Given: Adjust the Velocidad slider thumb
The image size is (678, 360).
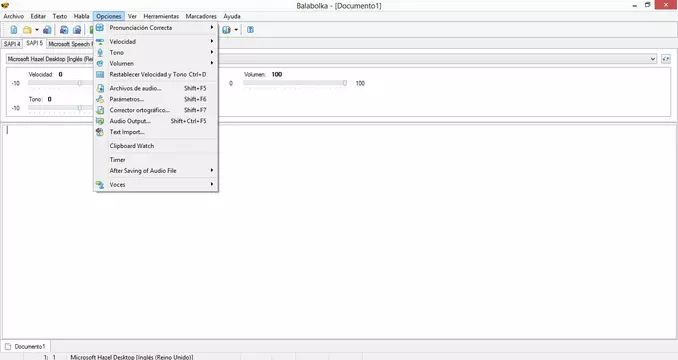Looking at the screenshot, I should coord(80,83).
